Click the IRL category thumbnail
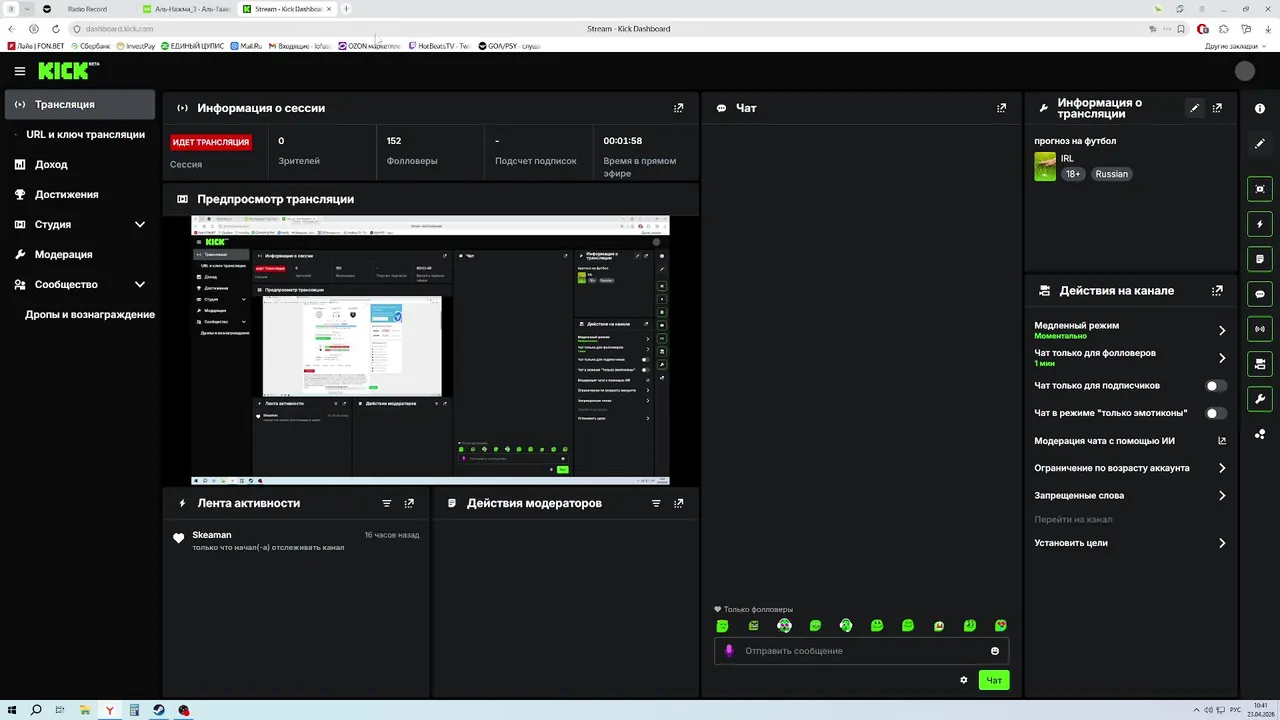This screenshot has width=1280, height=720. (x=1045, y=166)
